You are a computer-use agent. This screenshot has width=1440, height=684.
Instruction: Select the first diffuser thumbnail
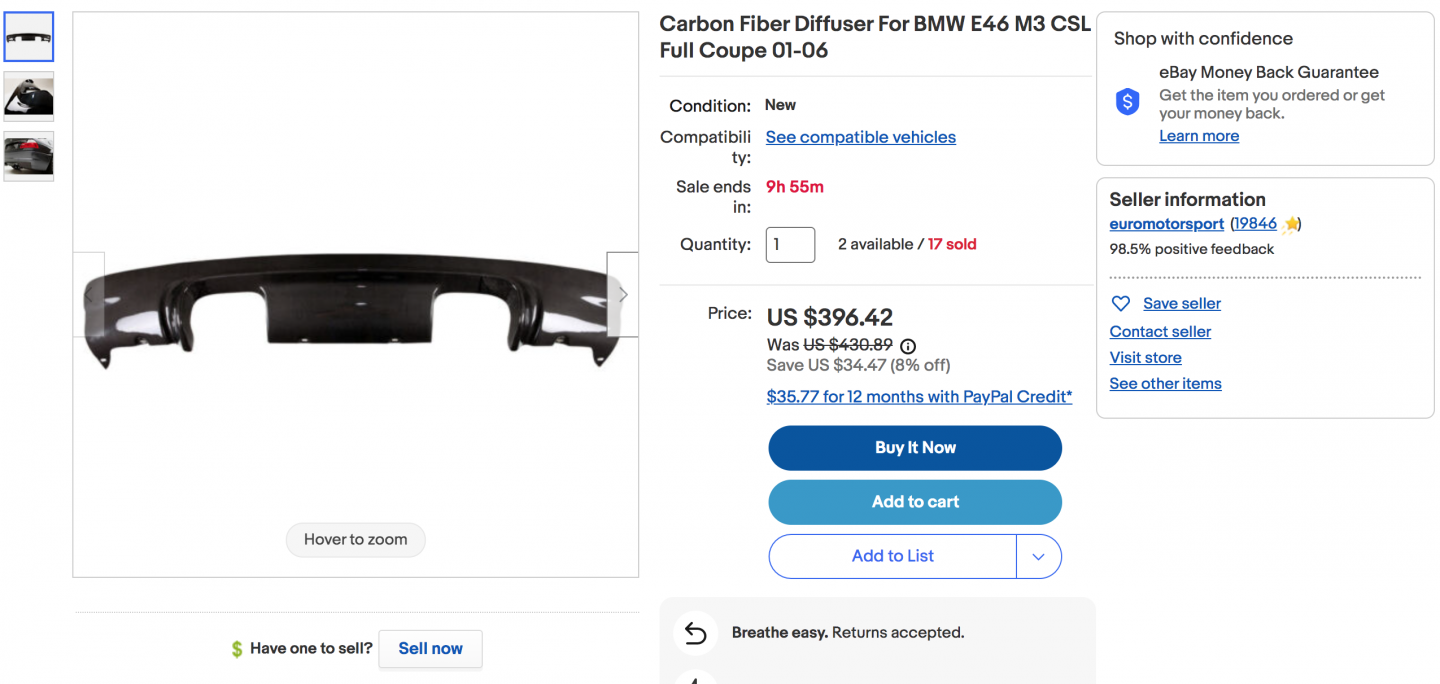pyautogui.click(x=29, y=37)
